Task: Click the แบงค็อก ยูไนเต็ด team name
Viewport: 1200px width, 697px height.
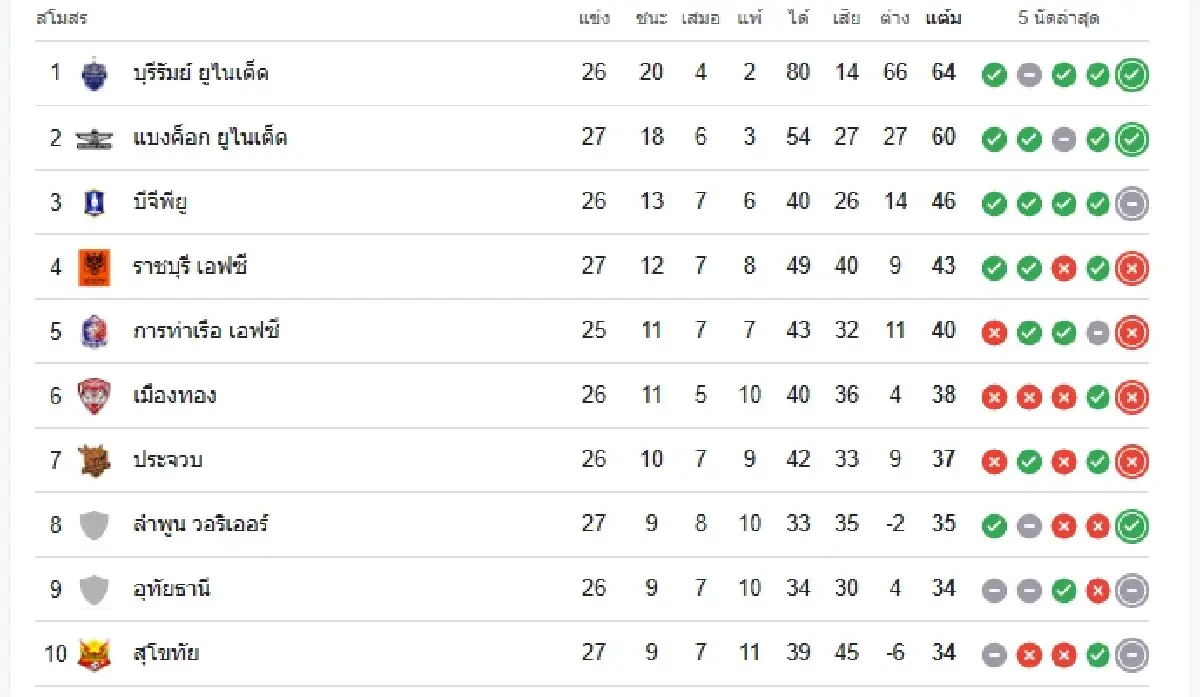Action: pyautogui.click(x=210, y=138)
